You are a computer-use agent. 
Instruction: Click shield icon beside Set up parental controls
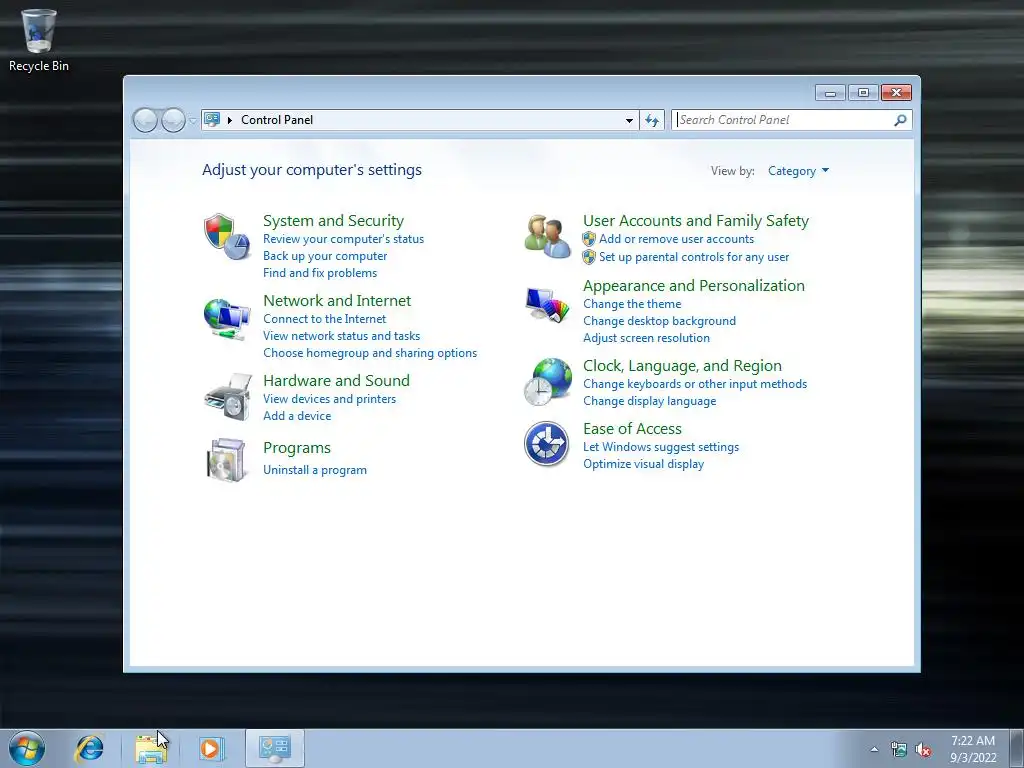(x=589, y=257)
